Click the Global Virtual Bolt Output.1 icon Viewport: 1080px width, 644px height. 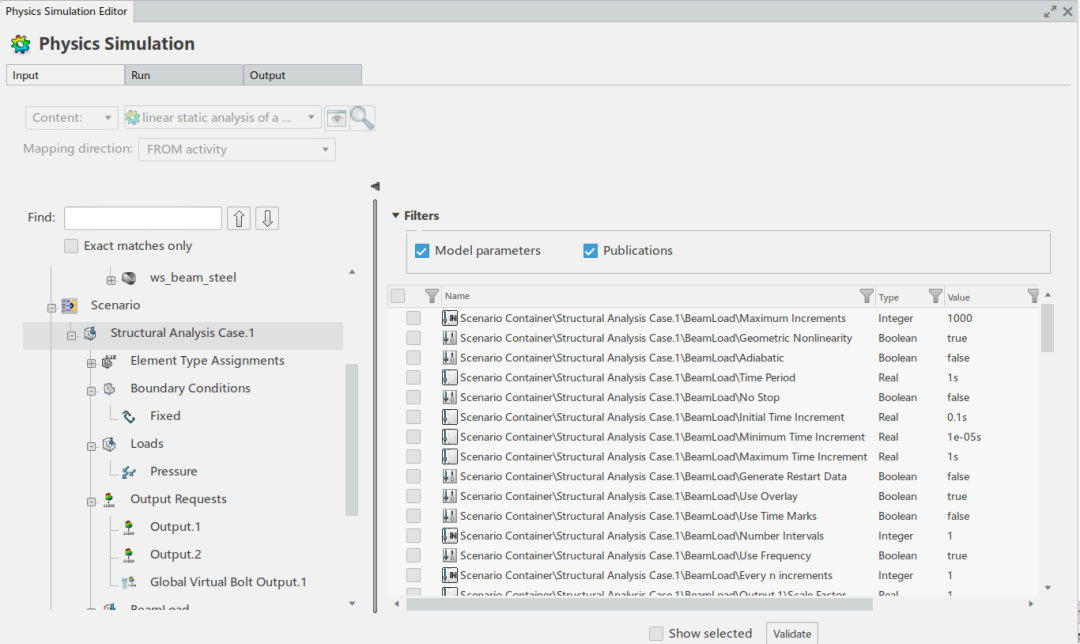pos(129,582)
